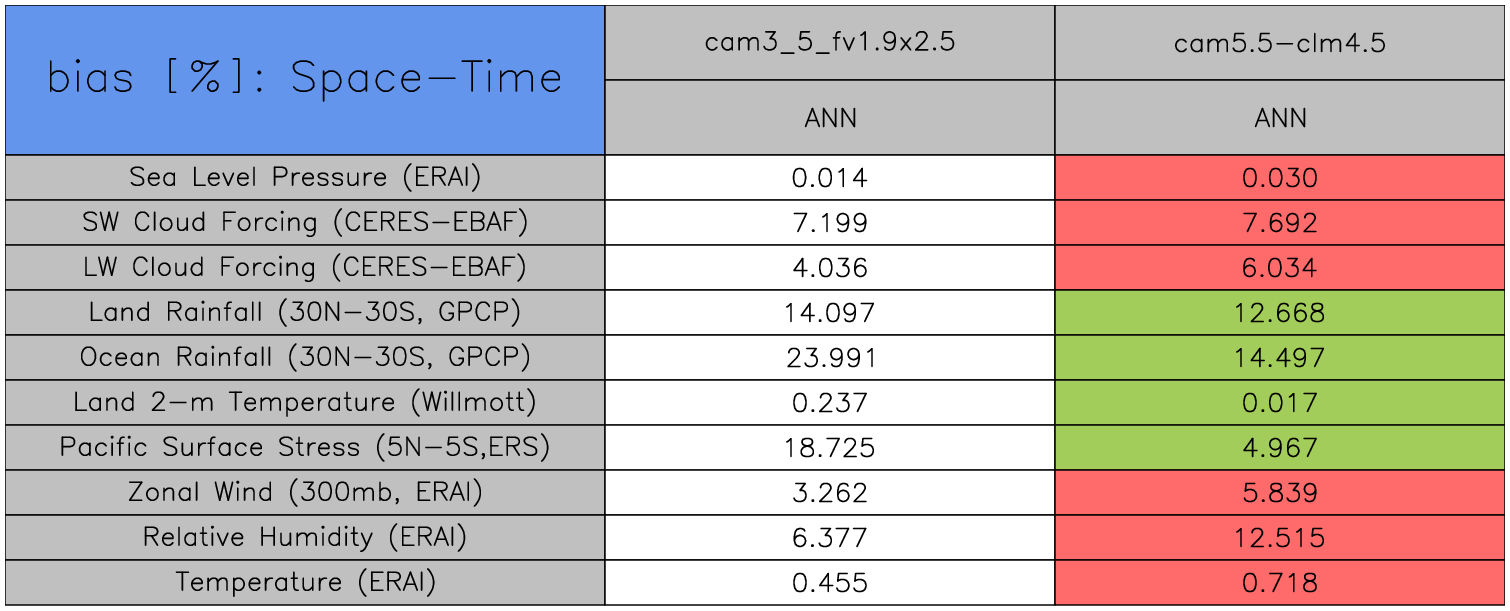Click the Pacific Surface Stress (5N-5S,ERS) label
The height and width of the screenshot is (611, 1510).
point(305,447)
